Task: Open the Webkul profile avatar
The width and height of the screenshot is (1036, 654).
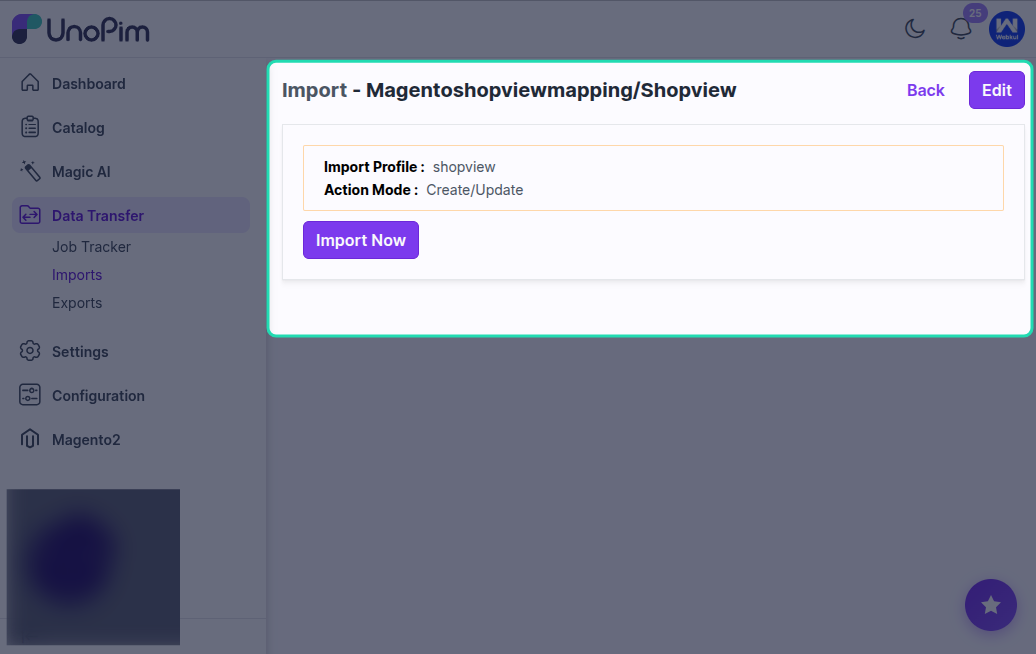Action: pyautogui.click(x=1006, y=29)
